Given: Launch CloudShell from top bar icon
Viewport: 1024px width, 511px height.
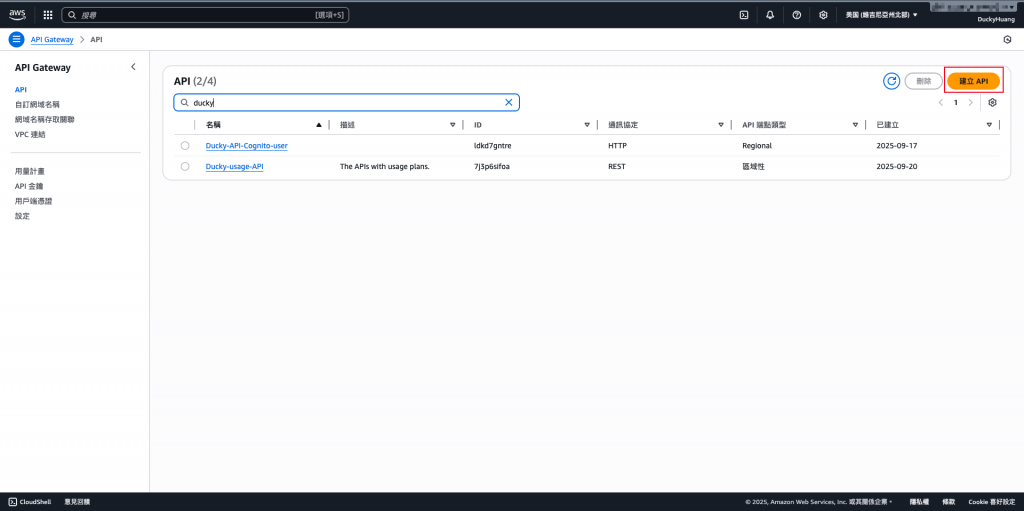Looking at the screenshot, I should pos(744,14).
